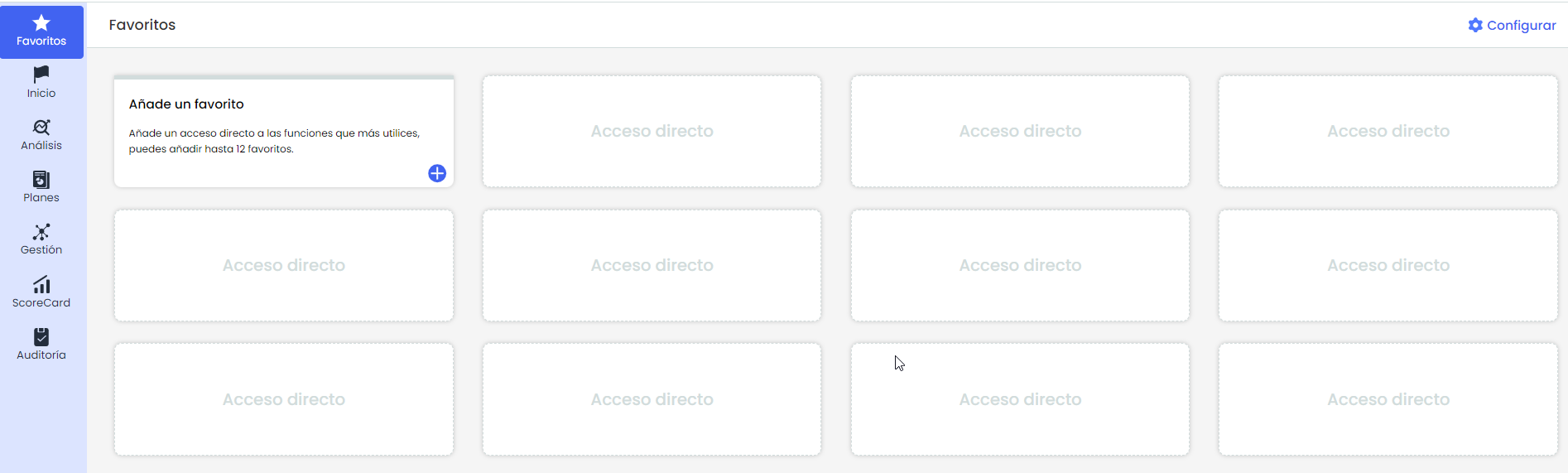Click the Favoritos page title
The height and width of the screenshot is (473, 1568).
pos(142,25)
